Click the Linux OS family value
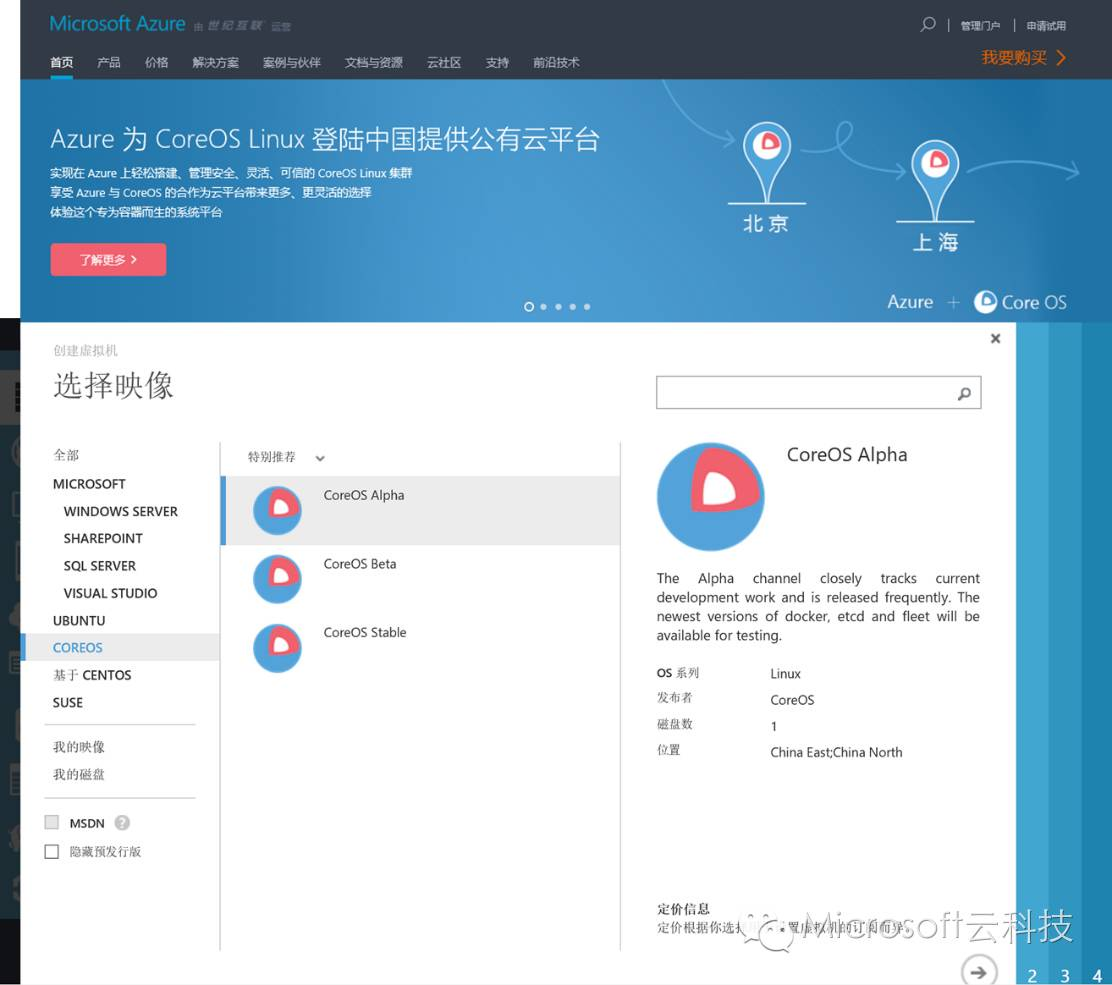 click(785, 674)
